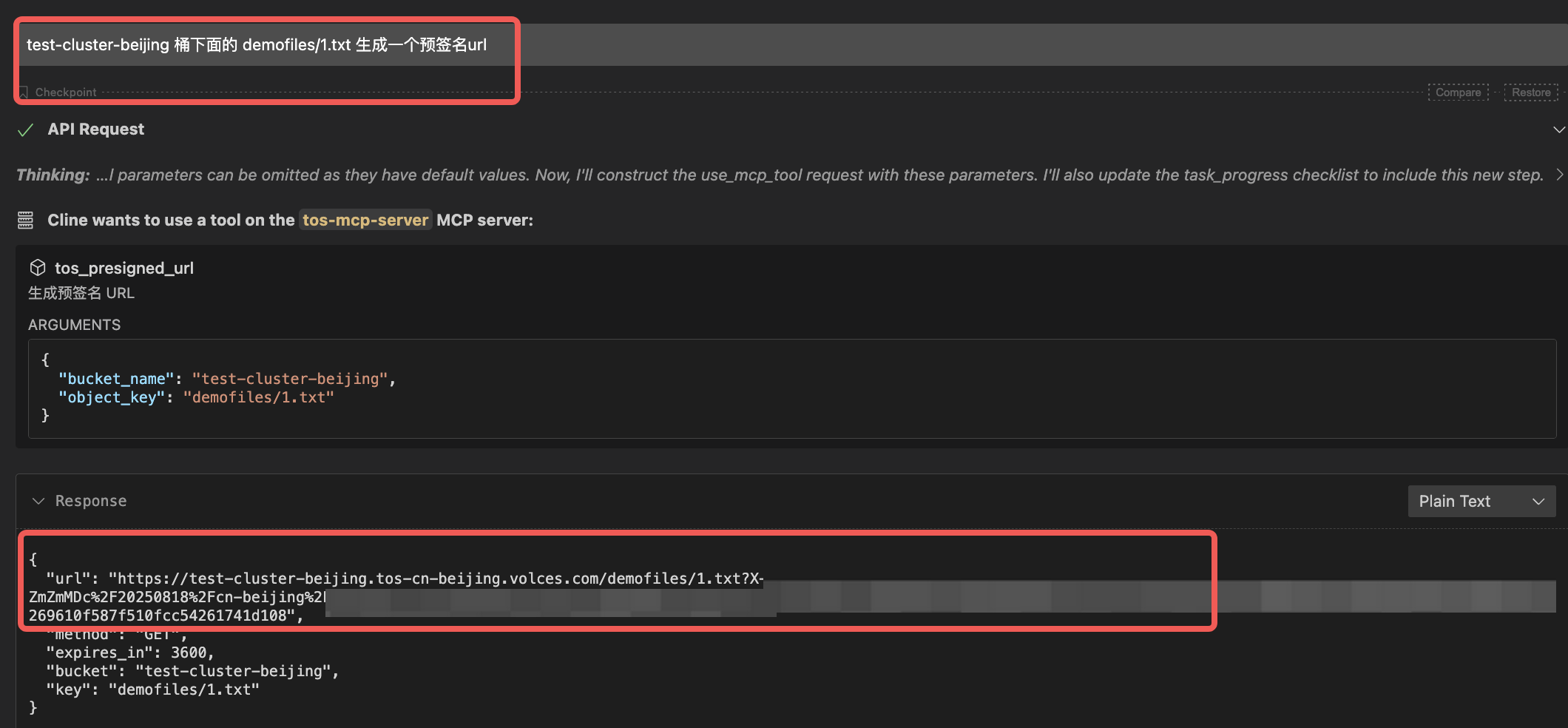Click the Checkpoint label text
1568x728 pixels.
(66, 92)
